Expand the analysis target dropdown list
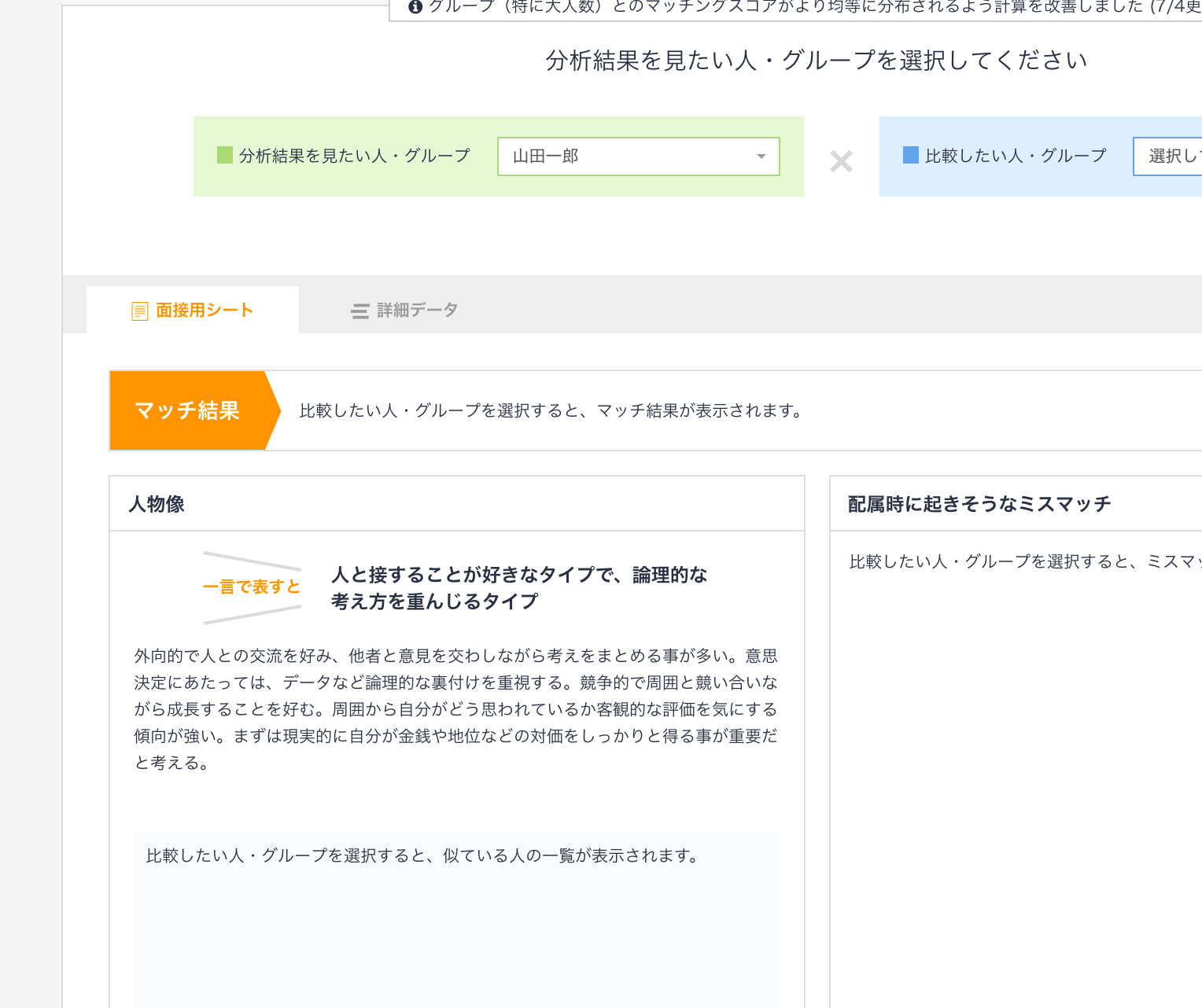This screenshot has height=1008, width=1202. pos(638,156)
